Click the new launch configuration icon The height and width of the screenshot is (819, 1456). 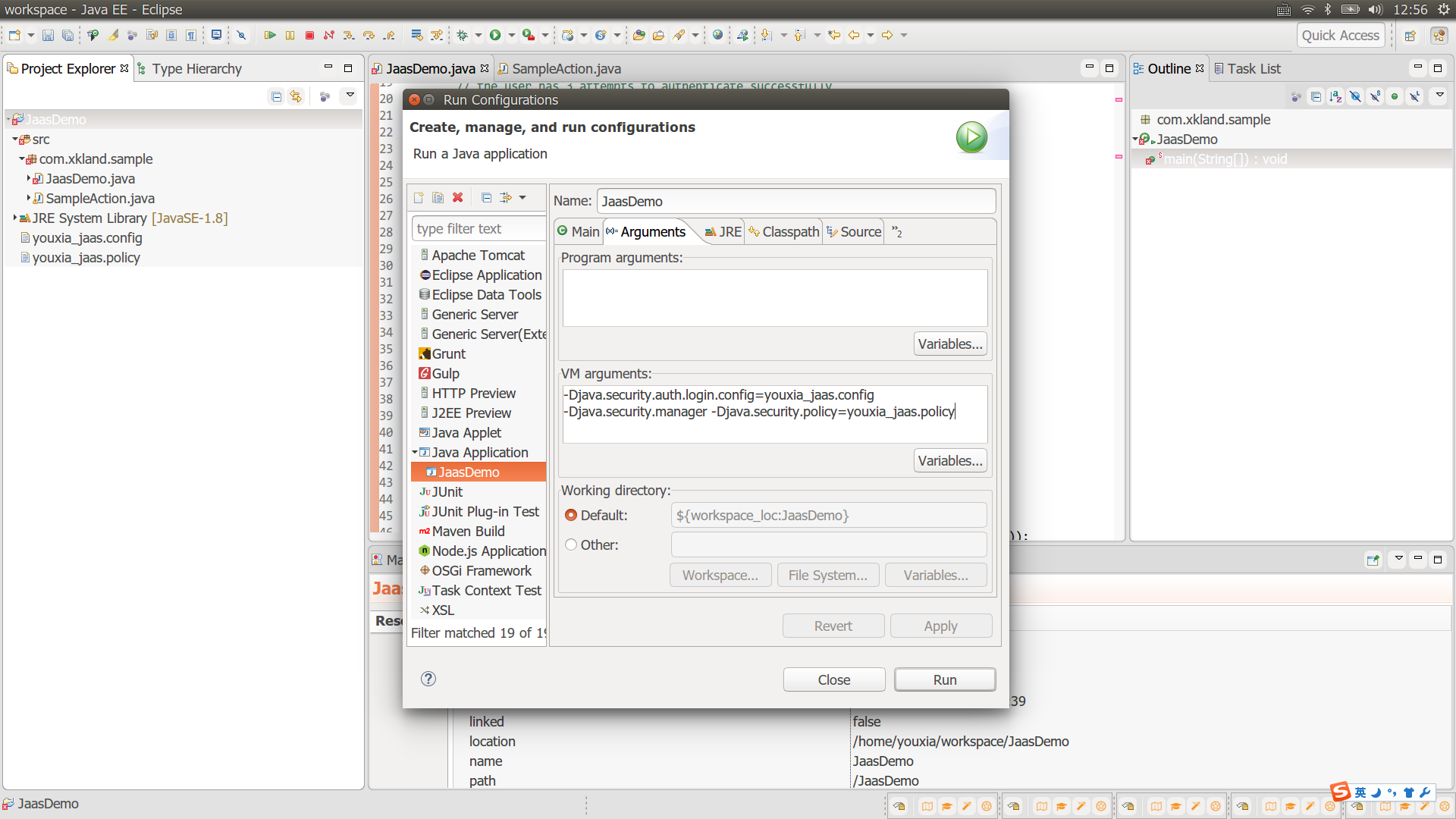(x=419, y=198)
